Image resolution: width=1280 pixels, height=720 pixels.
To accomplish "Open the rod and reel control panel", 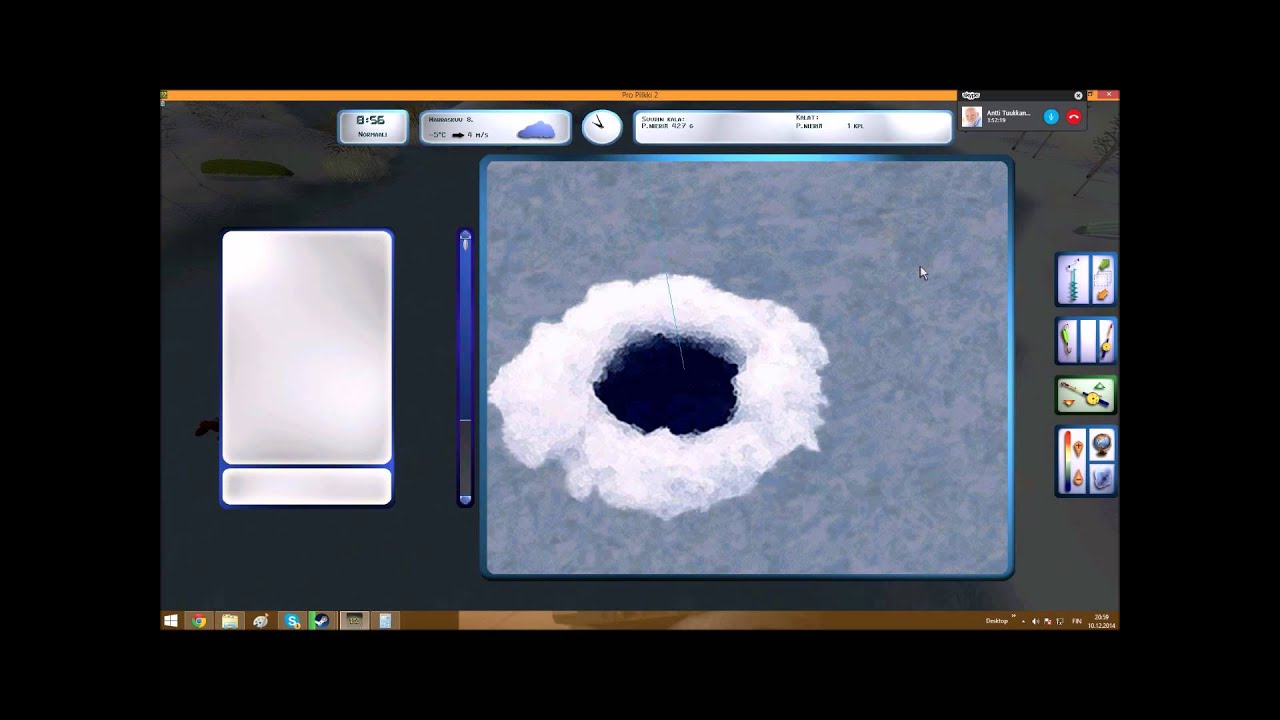I will [x=1086, y=396].
